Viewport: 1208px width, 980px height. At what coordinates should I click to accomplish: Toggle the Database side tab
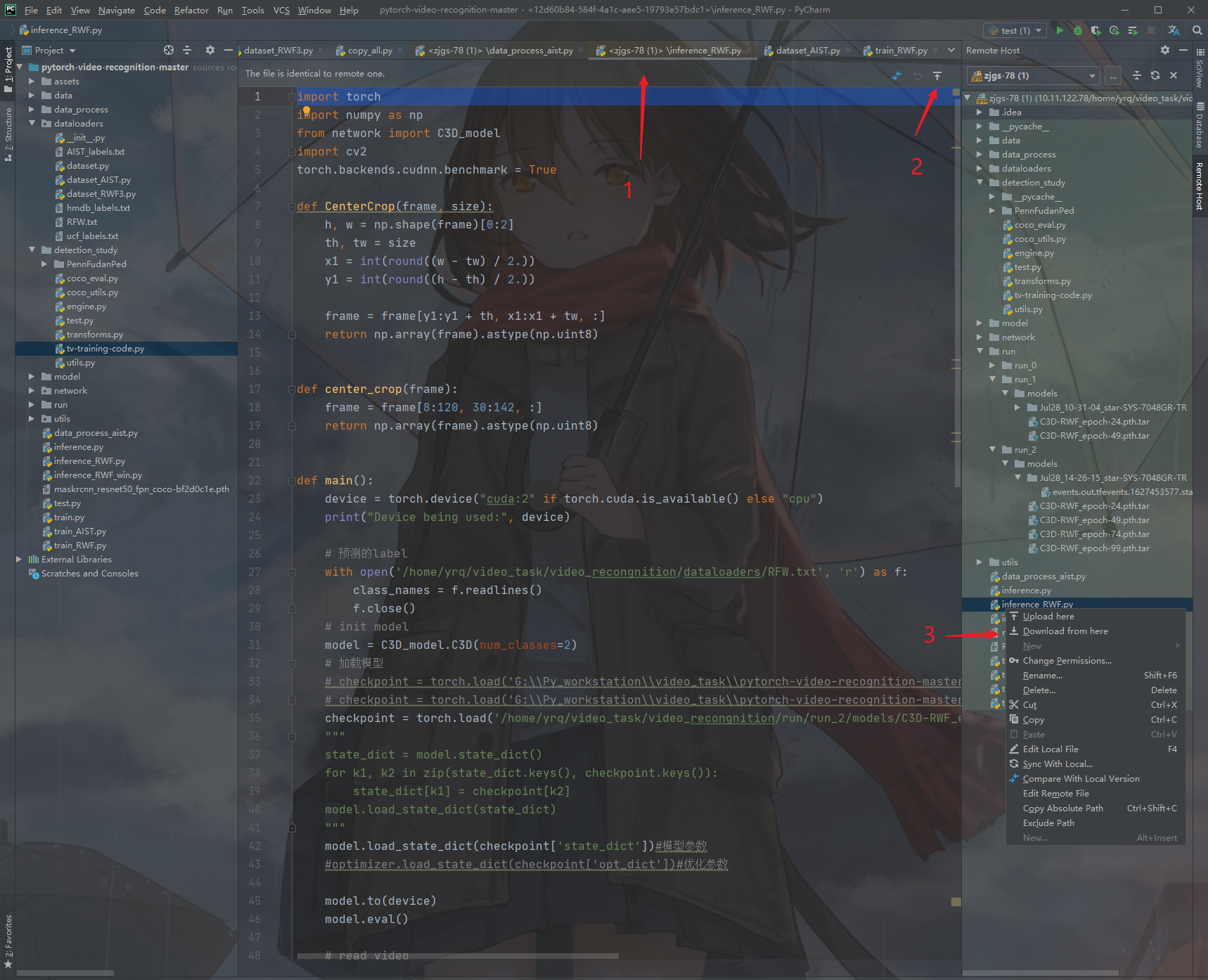click(x=1200, y=125)
